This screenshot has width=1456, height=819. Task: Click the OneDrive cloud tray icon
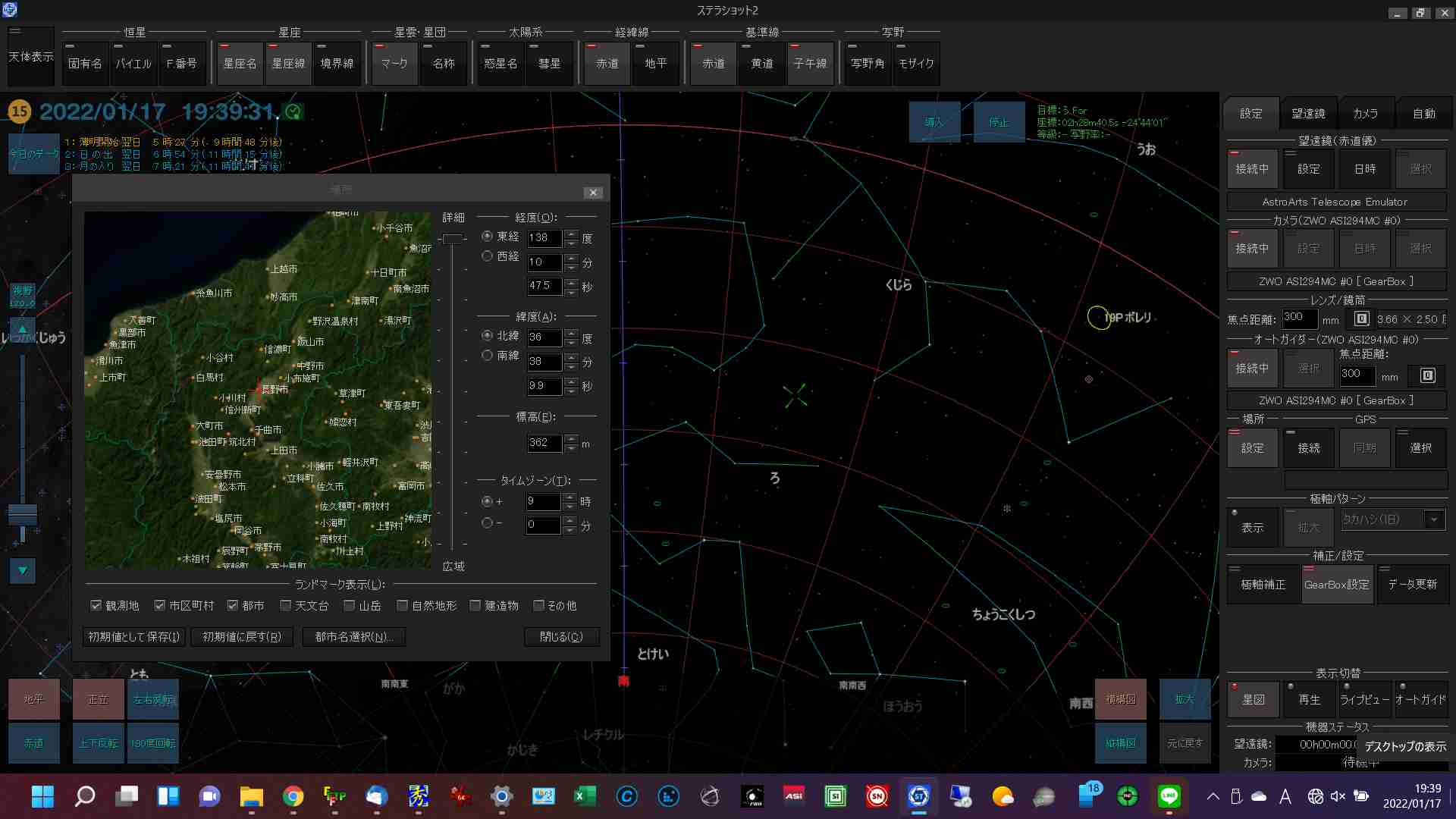[1259, 796]
